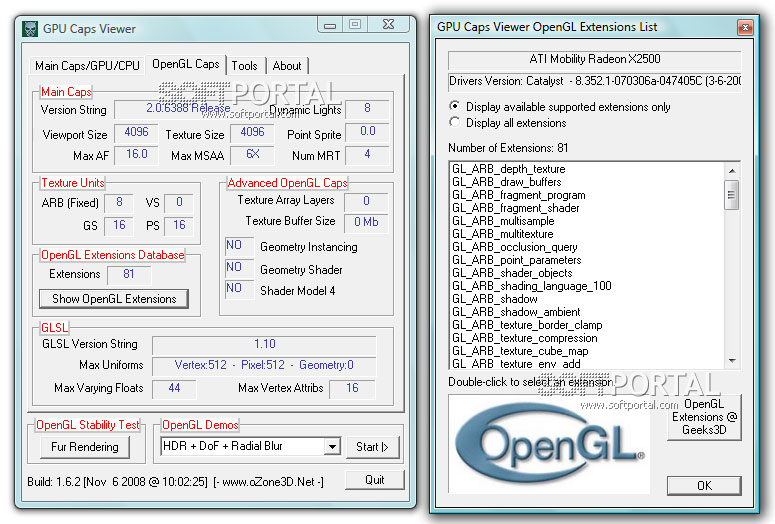Confirm with OK in Extensions List

704,485
